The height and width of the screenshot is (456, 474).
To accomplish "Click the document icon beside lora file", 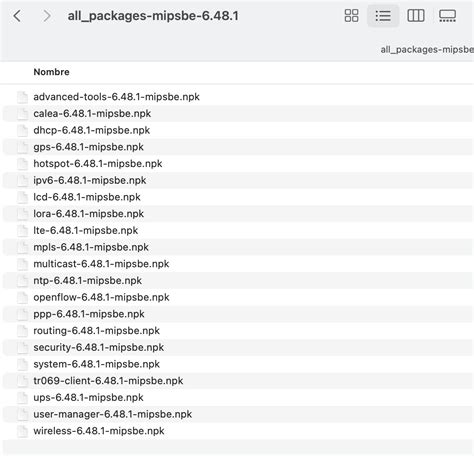I will [22, 214].
